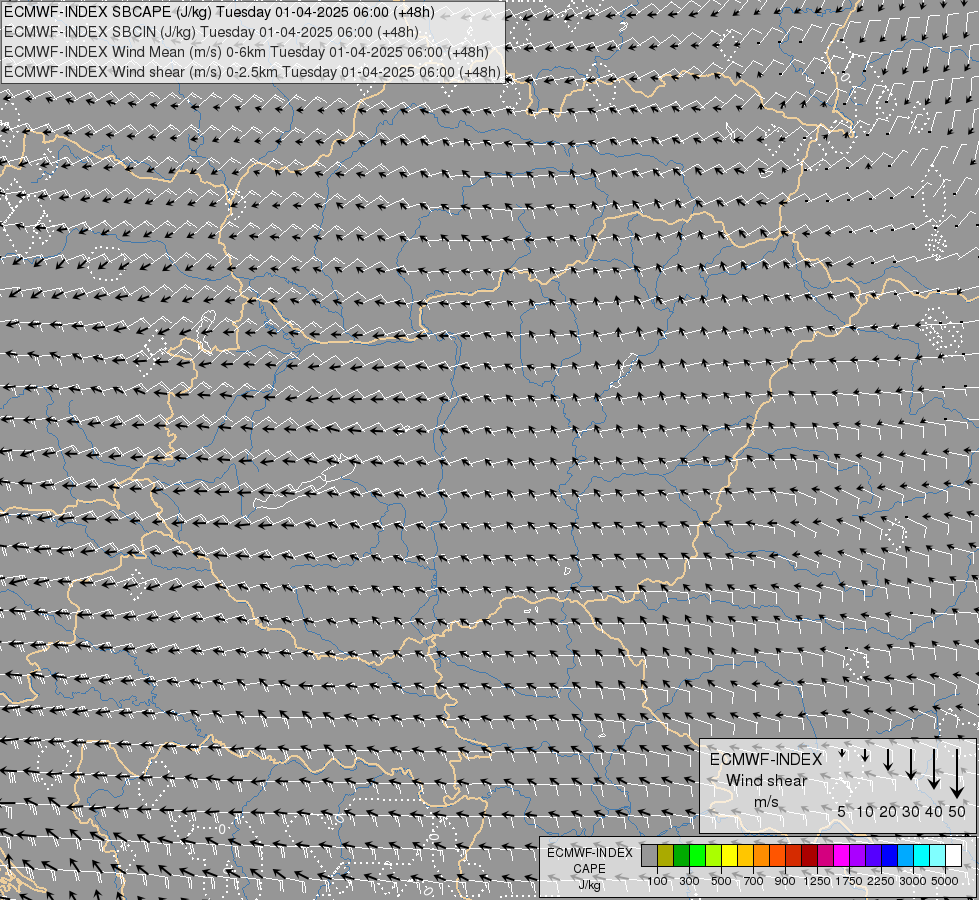Select the white CAPE legend swatch

tap(953, 855)
